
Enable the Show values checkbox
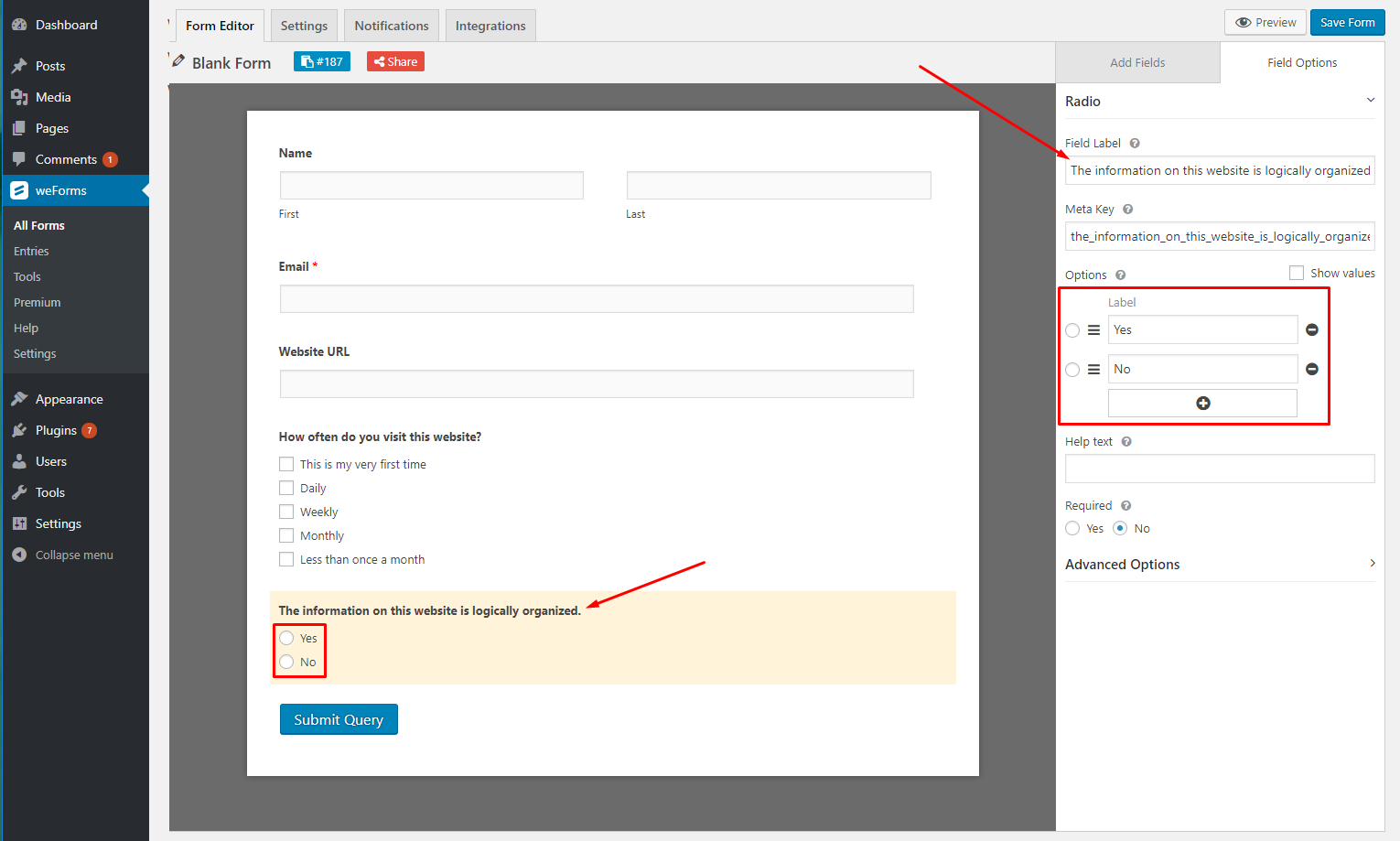tap(1296, 273)
